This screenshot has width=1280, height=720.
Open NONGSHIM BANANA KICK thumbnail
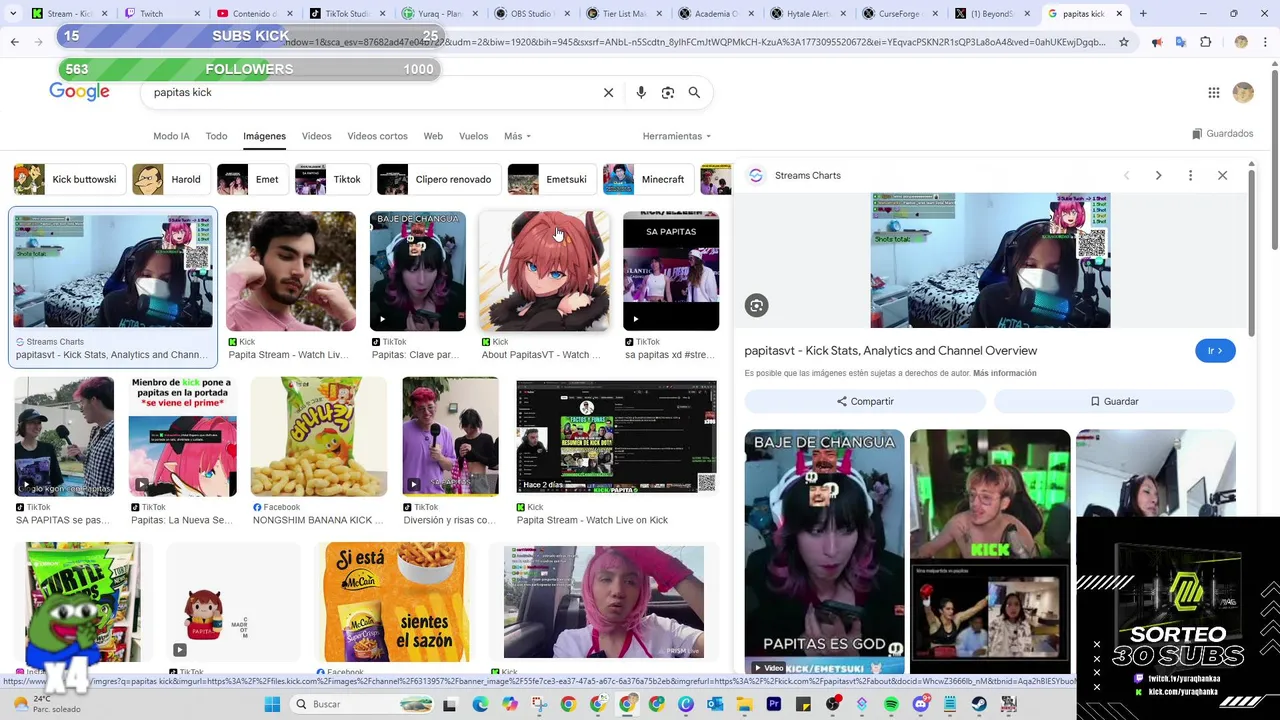point(318,437)
